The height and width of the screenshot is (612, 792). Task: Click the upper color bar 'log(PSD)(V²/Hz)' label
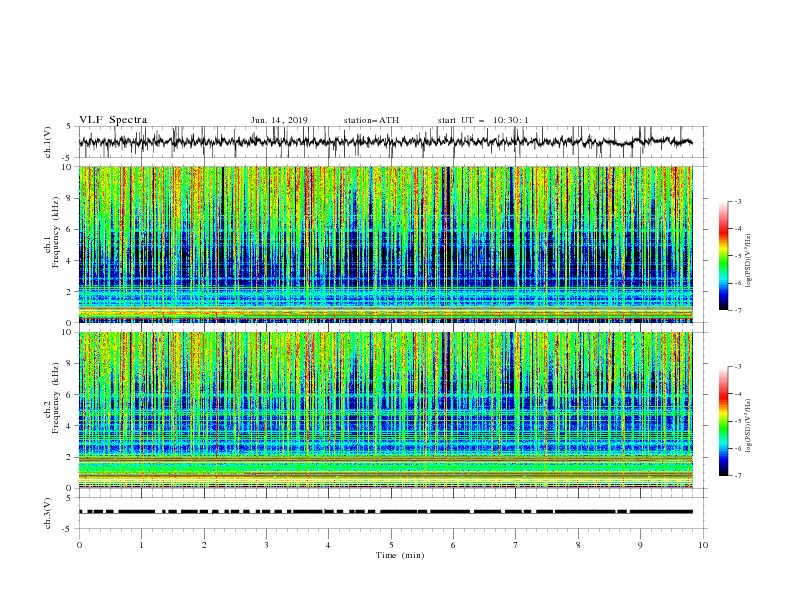(x=748, y=261)
